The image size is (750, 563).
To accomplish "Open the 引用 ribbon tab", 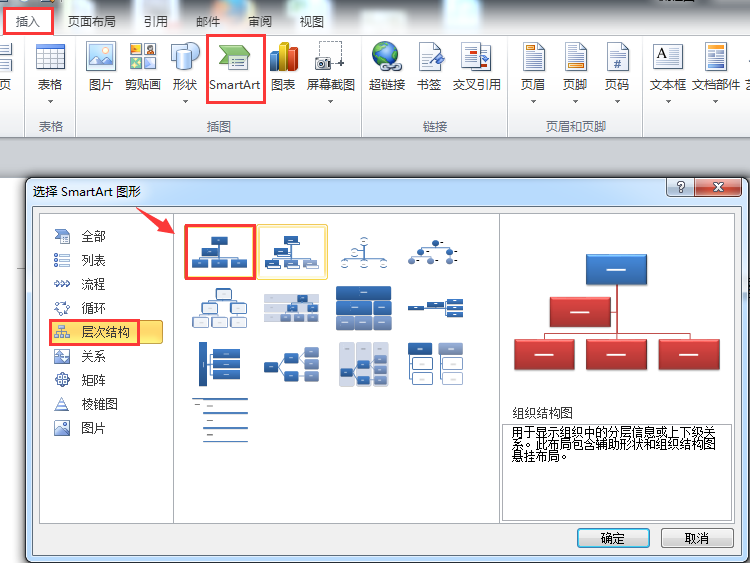I will click(155, 22).
